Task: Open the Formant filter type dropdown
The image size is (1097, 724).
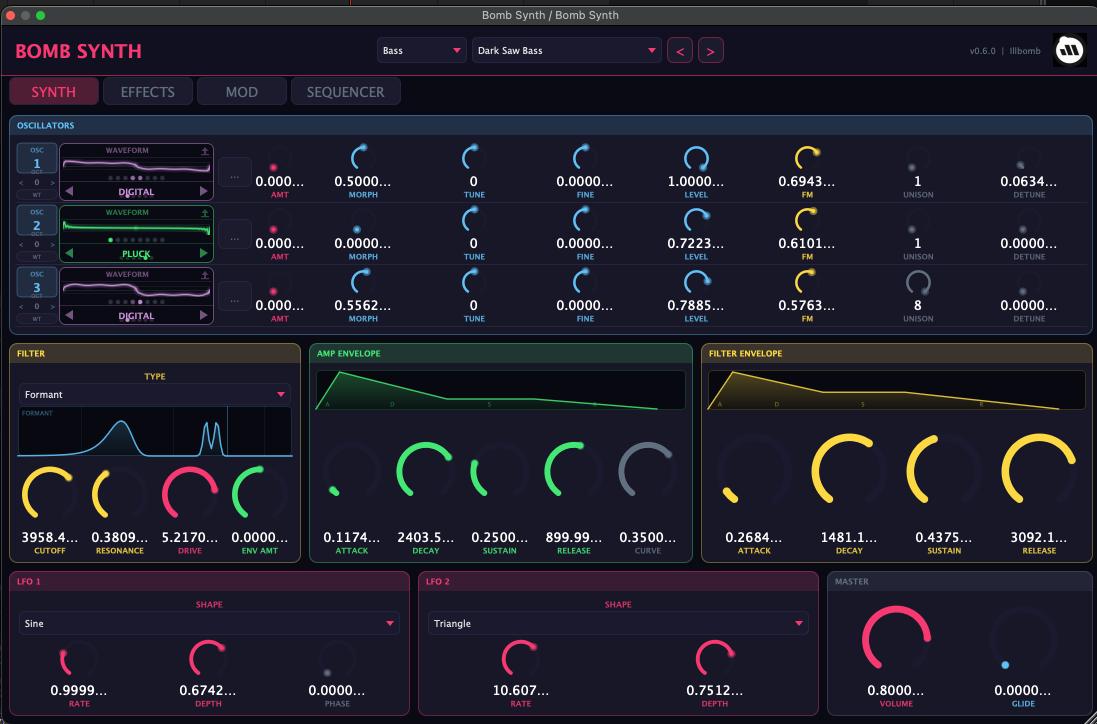Action: point(155,394)
